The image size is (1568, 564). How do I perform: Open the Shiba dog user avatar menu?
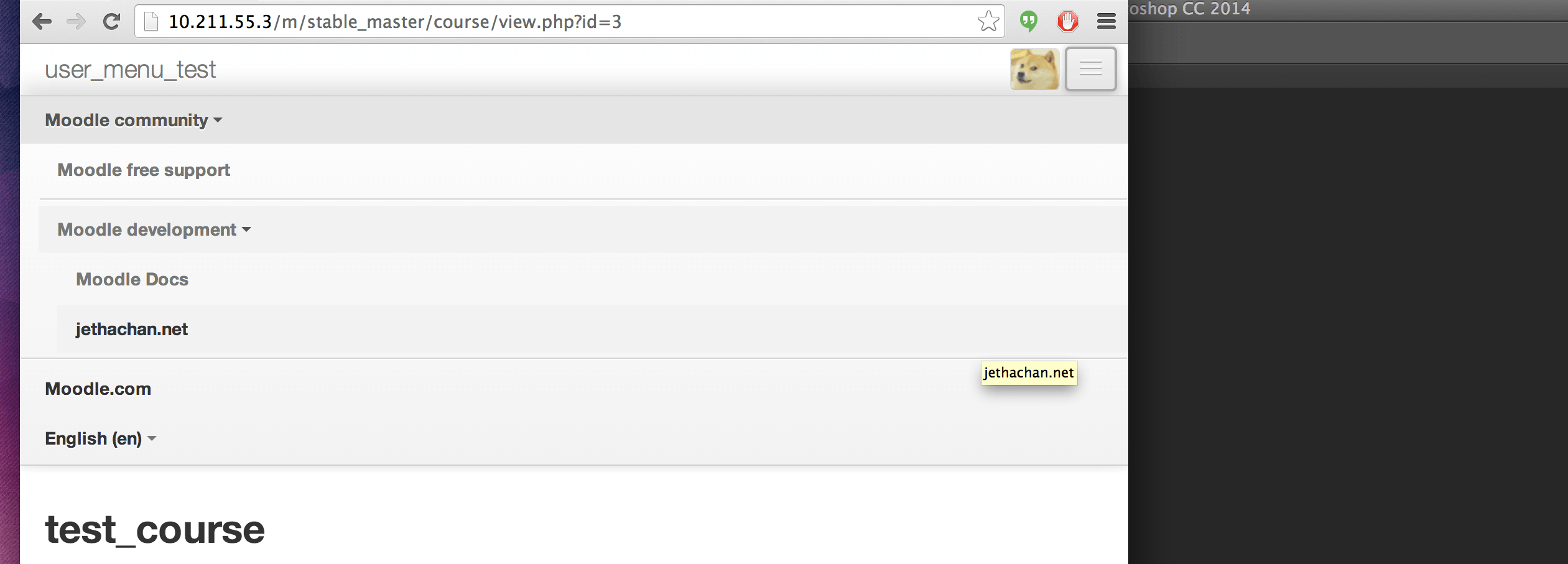tap(1034, 69)
